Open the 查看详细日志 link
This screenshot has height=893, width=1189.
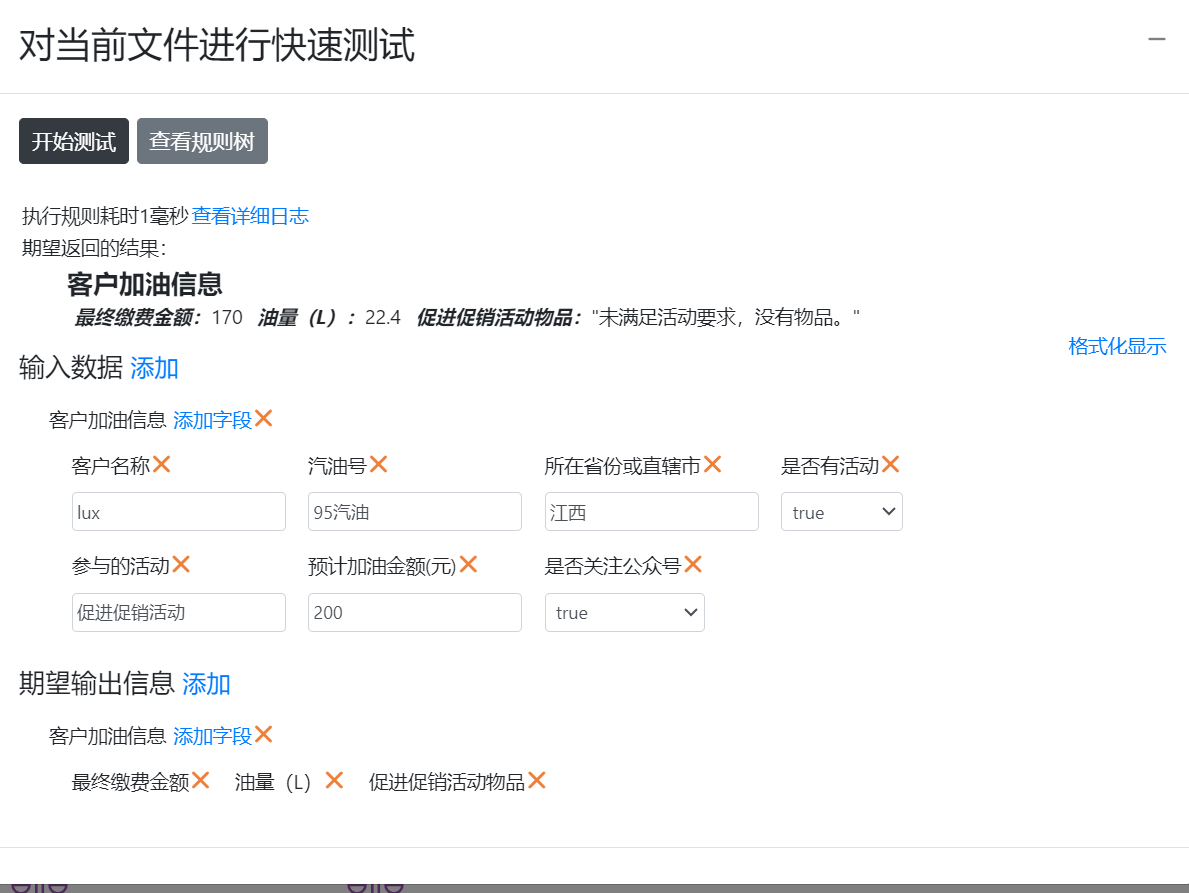(250, 216)
